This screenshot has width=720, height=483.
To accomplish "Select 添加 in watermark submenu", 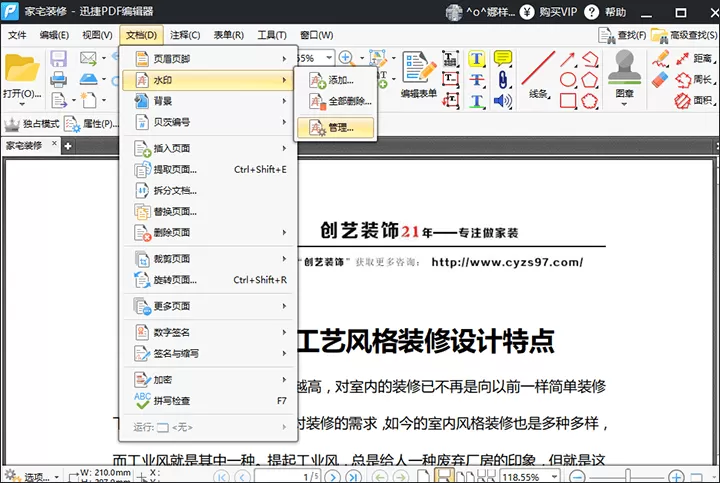I will pyautogui.click(x=335, y=80).
